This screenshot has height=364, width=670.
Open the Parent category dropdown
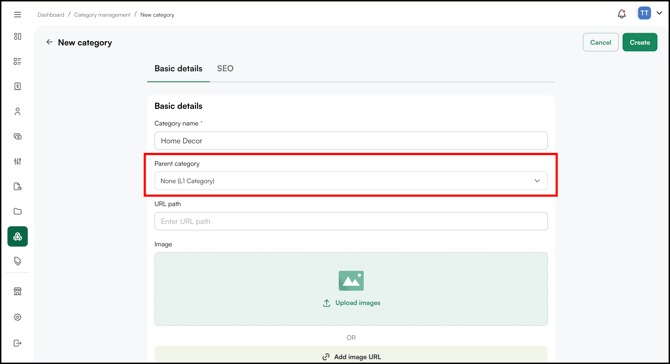[x=351, y=181]
